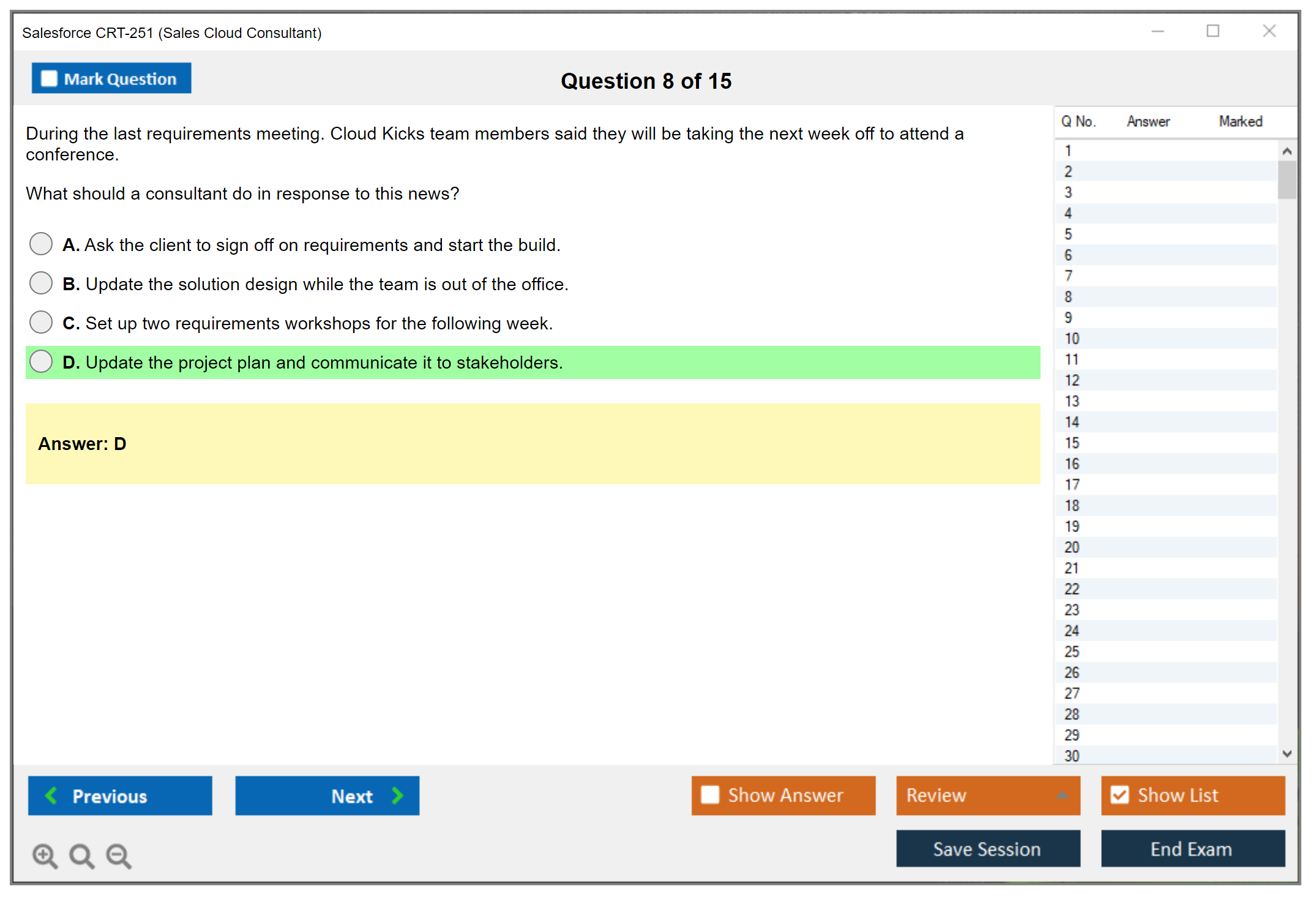Screen dimensions: 1316x900
Task: Close the Salesforce CRT-251 window
Action: pyautogui.click(x=1269, y=31)
